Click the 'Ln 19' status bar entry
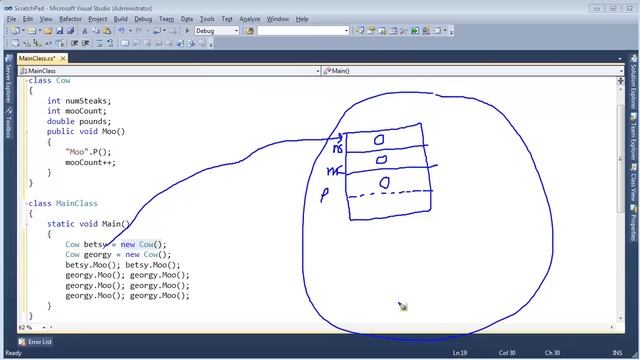This screenshot has height=360, width=640. click(x=460, y=353)
